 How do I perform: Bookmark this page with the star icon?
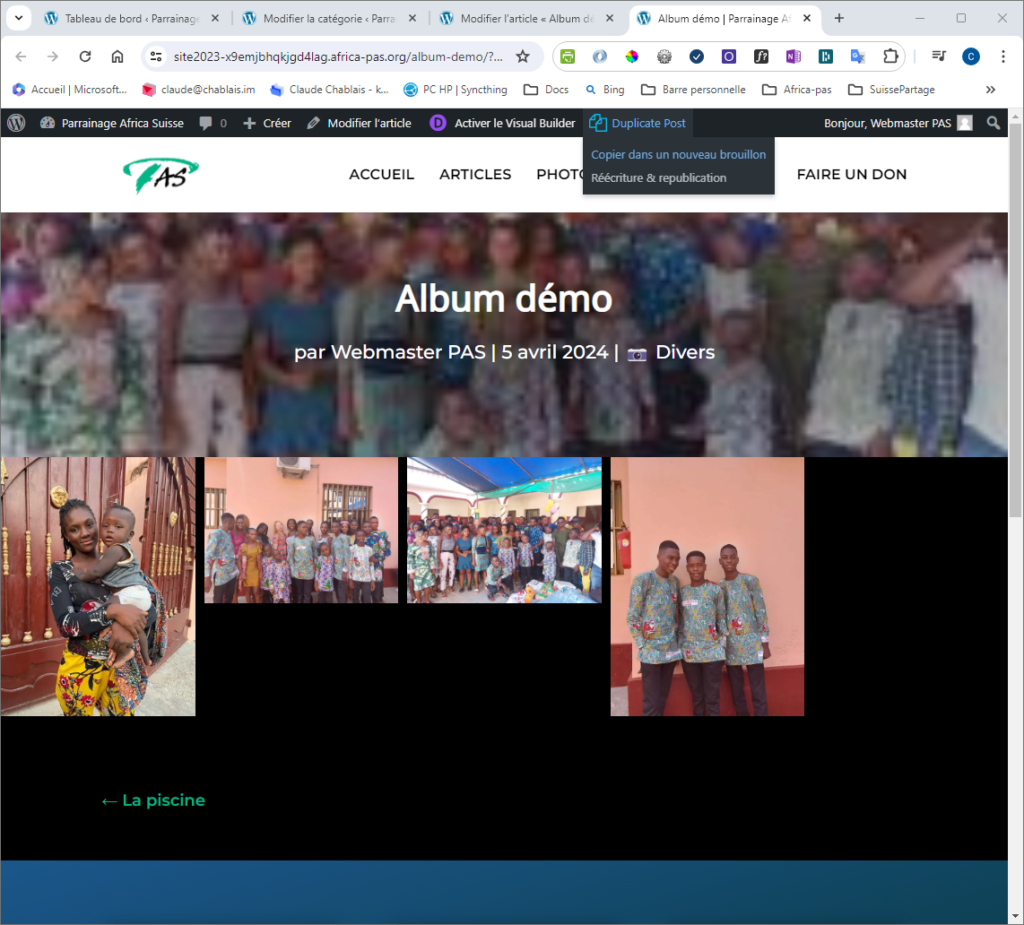[522, 56]
